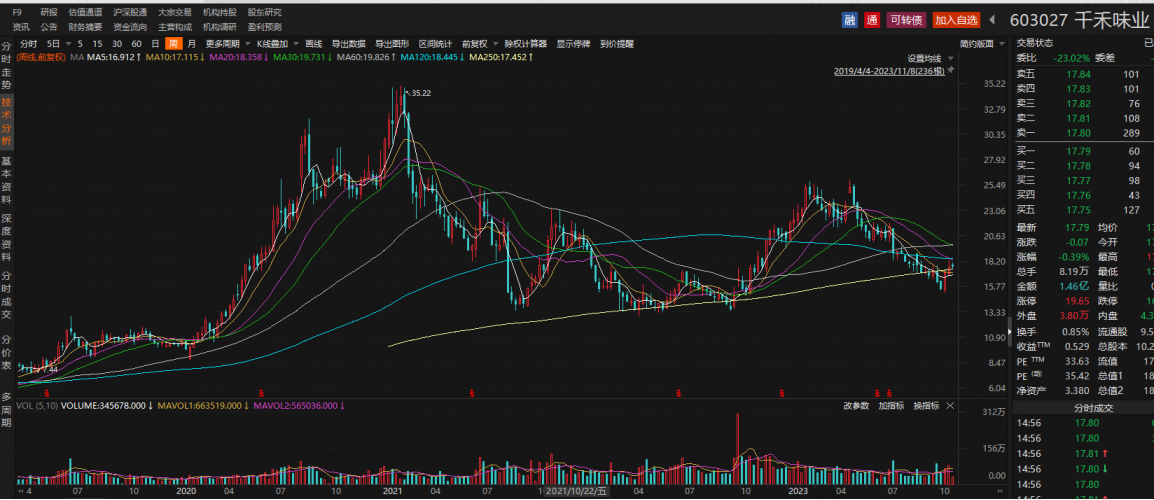
Task: Click the first red S marker
Action: [x=48, y=394]
